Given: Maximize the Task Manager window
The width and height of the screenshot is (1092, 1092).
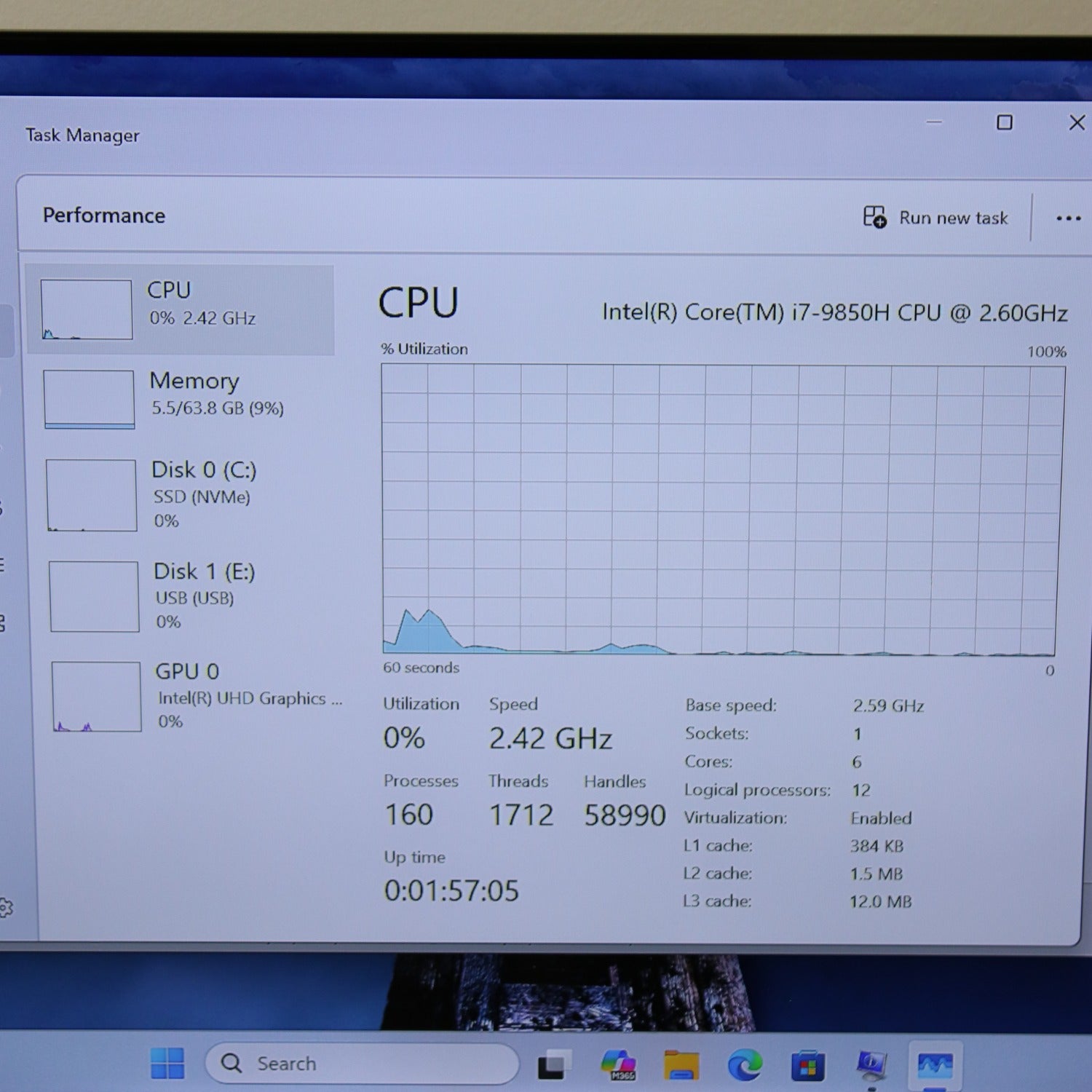Looking at the screenshot, I should point(1005,122).
